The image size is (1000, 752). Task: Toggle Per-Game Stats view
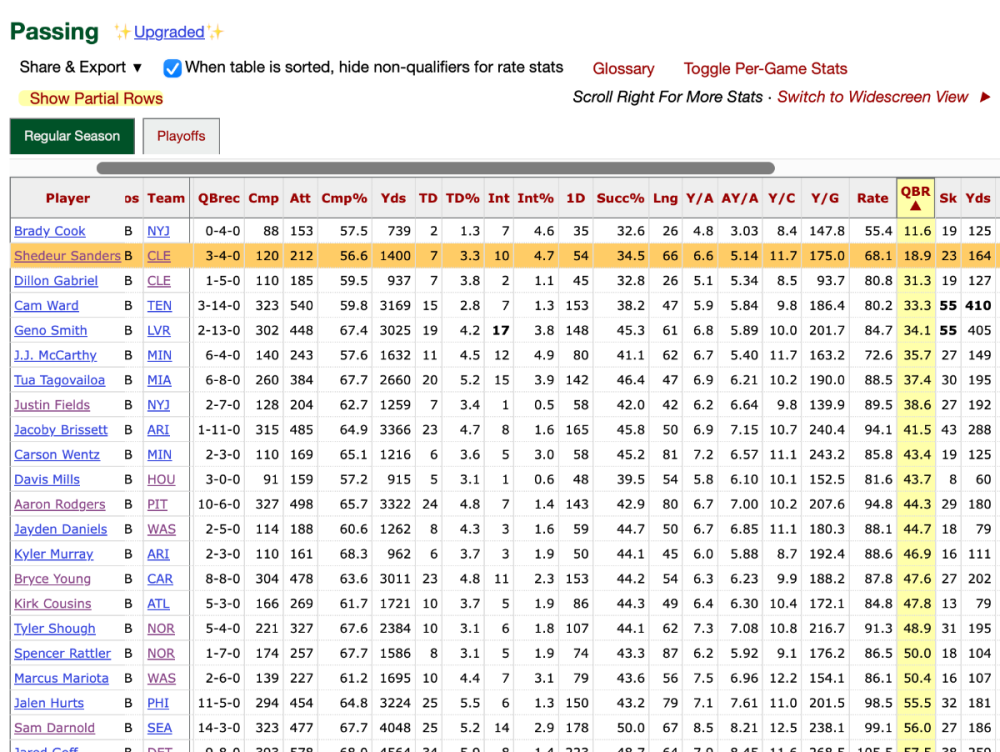765,69
